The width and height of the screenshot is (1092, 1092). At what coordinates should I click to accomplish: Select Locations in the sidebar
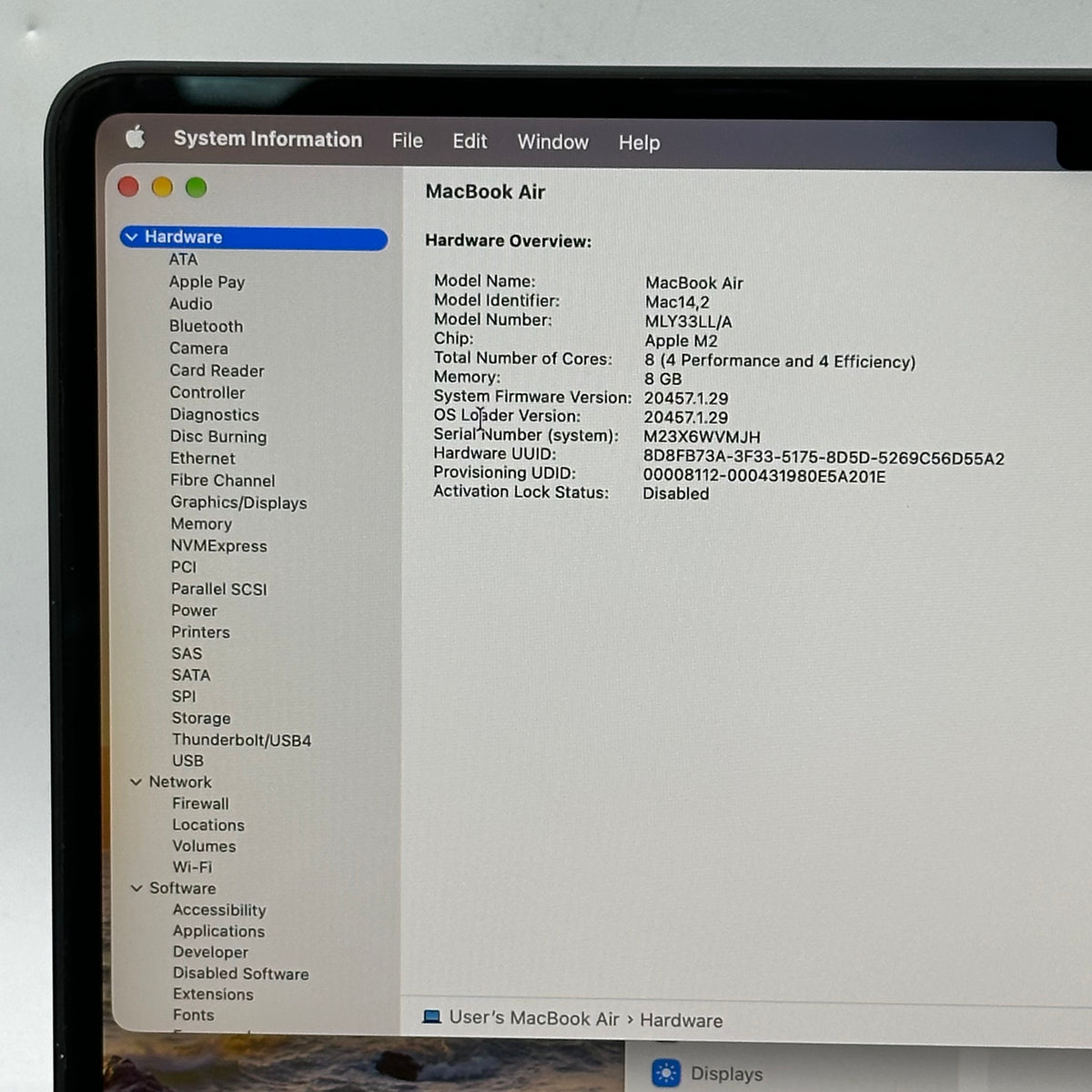208,824
